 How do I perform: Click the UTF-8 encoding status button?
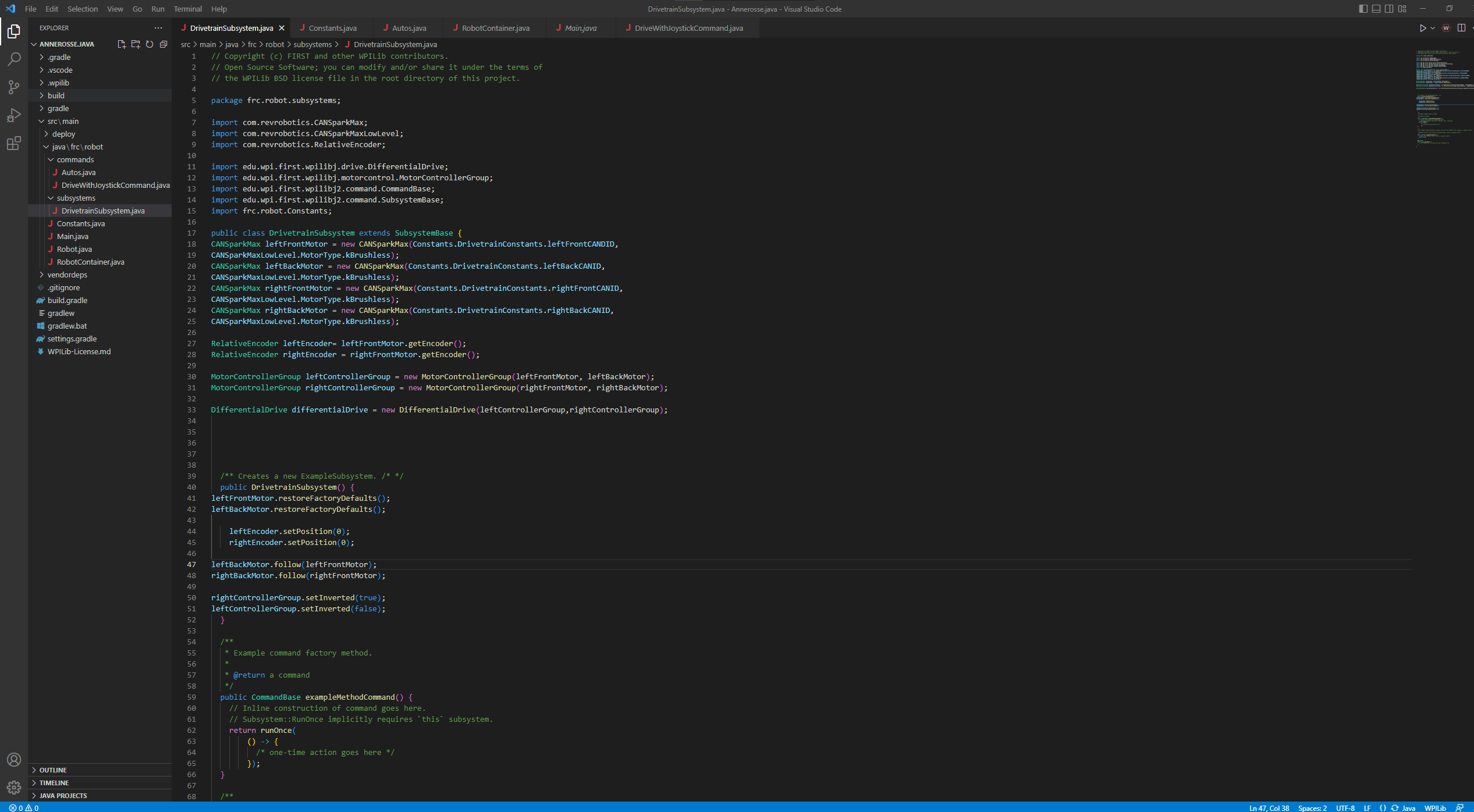pyautogui.click(x=1345, y=807)
